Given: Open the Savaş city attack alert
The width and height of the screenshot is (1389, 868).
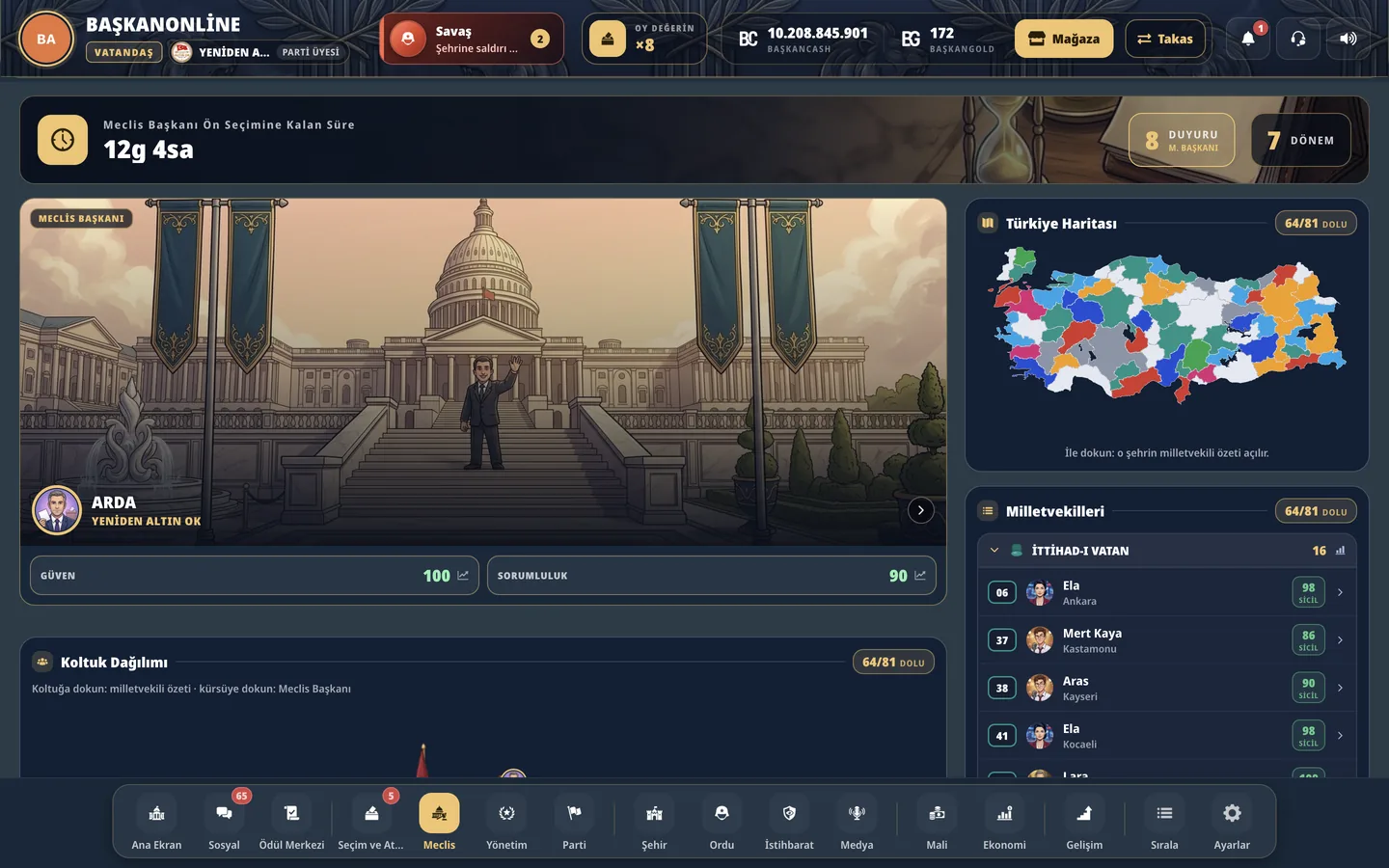Looking at the screenshot, I should [472, 39].
